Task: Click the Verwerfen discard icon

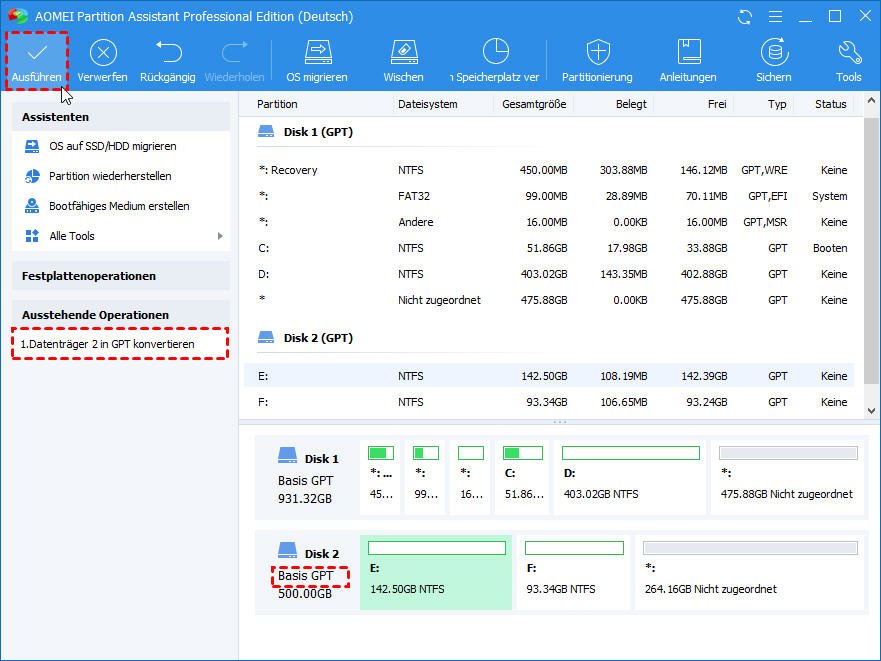Action: click(103, 53)
